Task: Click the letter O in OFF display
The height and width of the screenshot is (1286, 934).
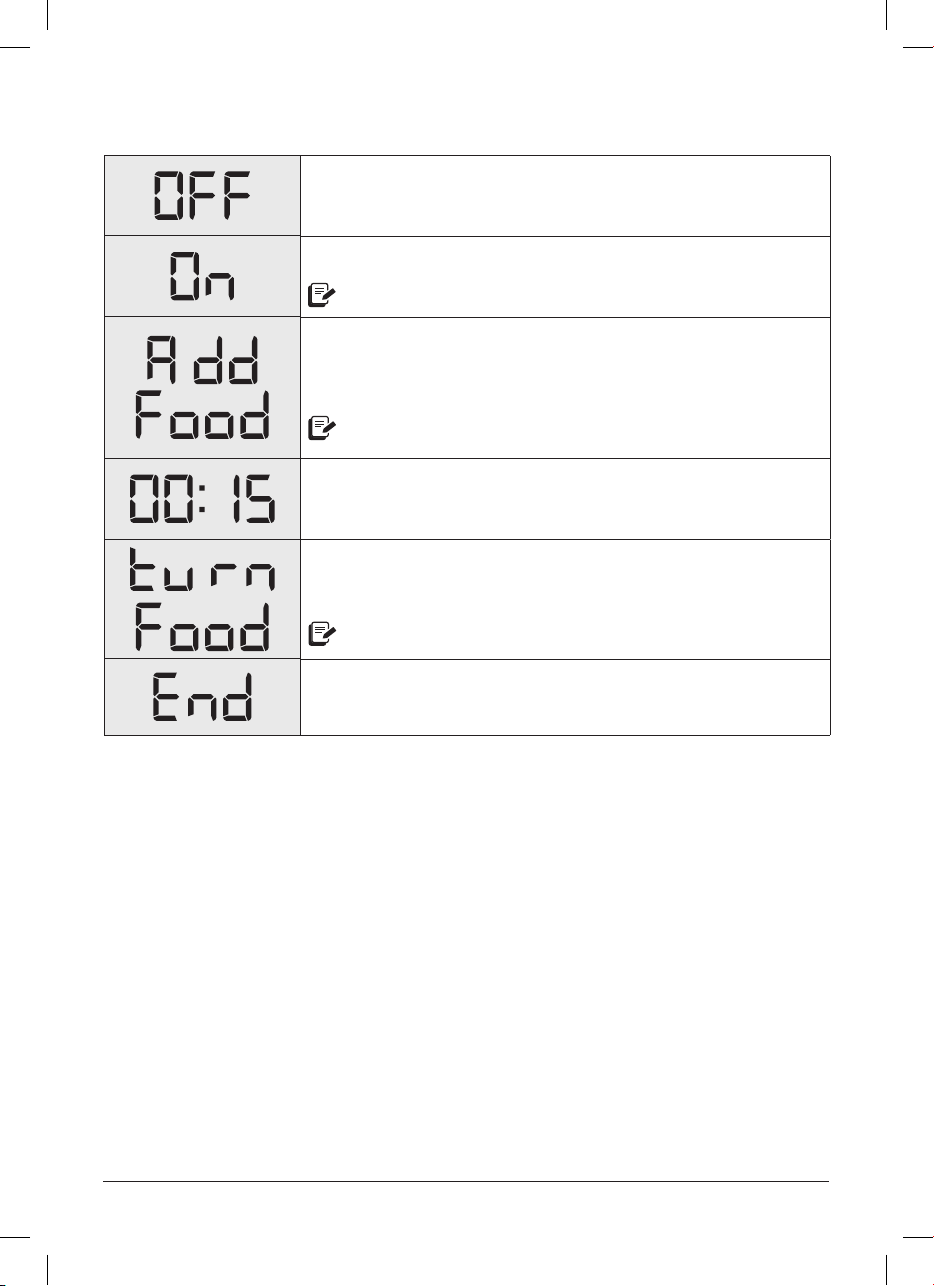Action: click(x=167, y=196)
